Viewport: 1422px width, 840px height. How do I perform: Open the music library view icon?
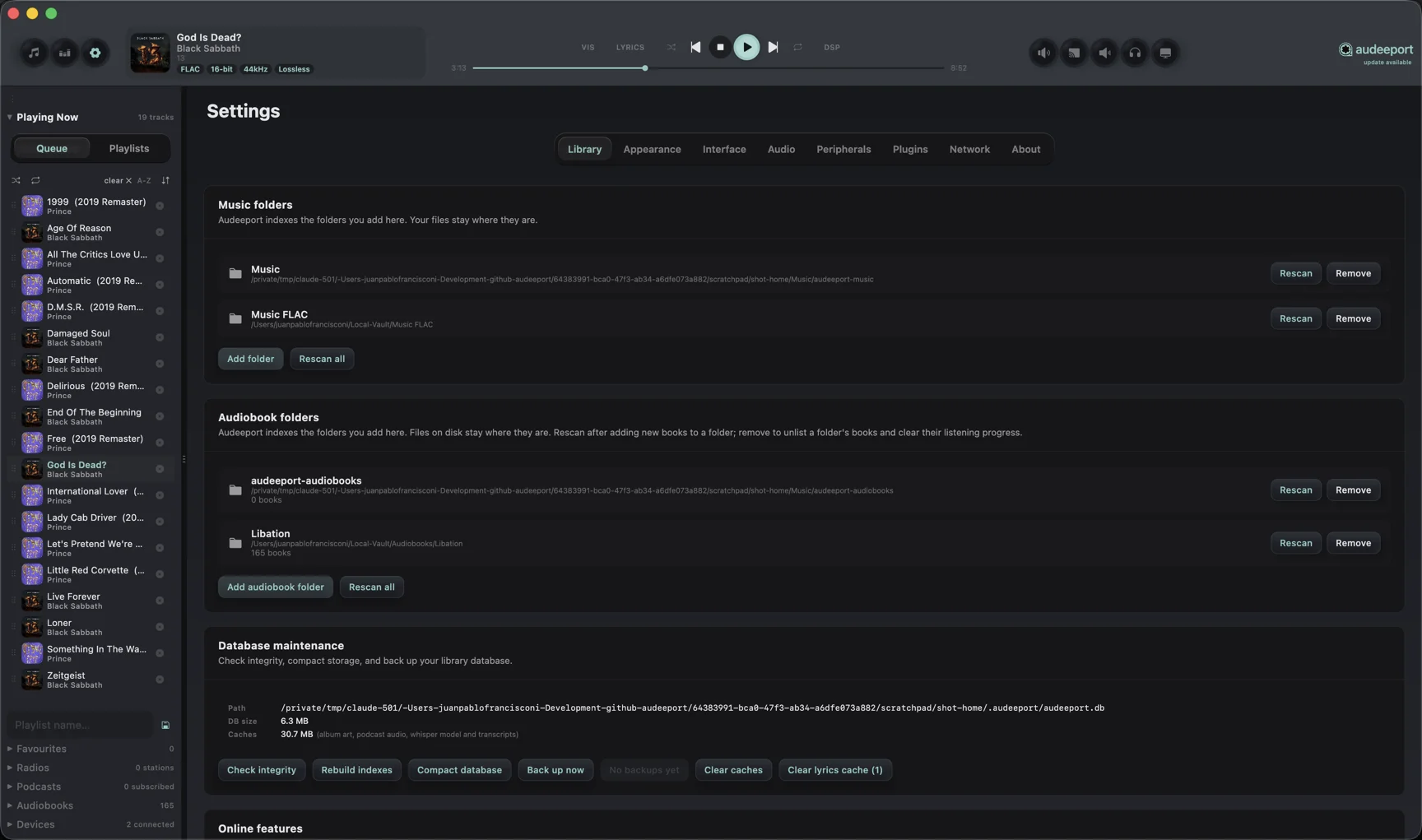point(34,53)
